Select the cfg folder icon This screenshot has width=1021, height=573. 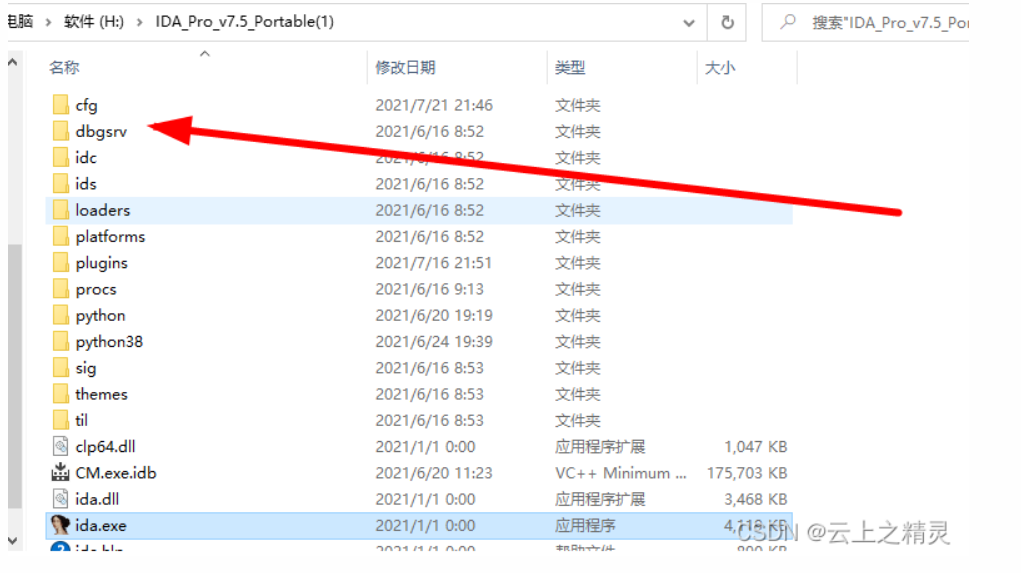coord(61,105)
